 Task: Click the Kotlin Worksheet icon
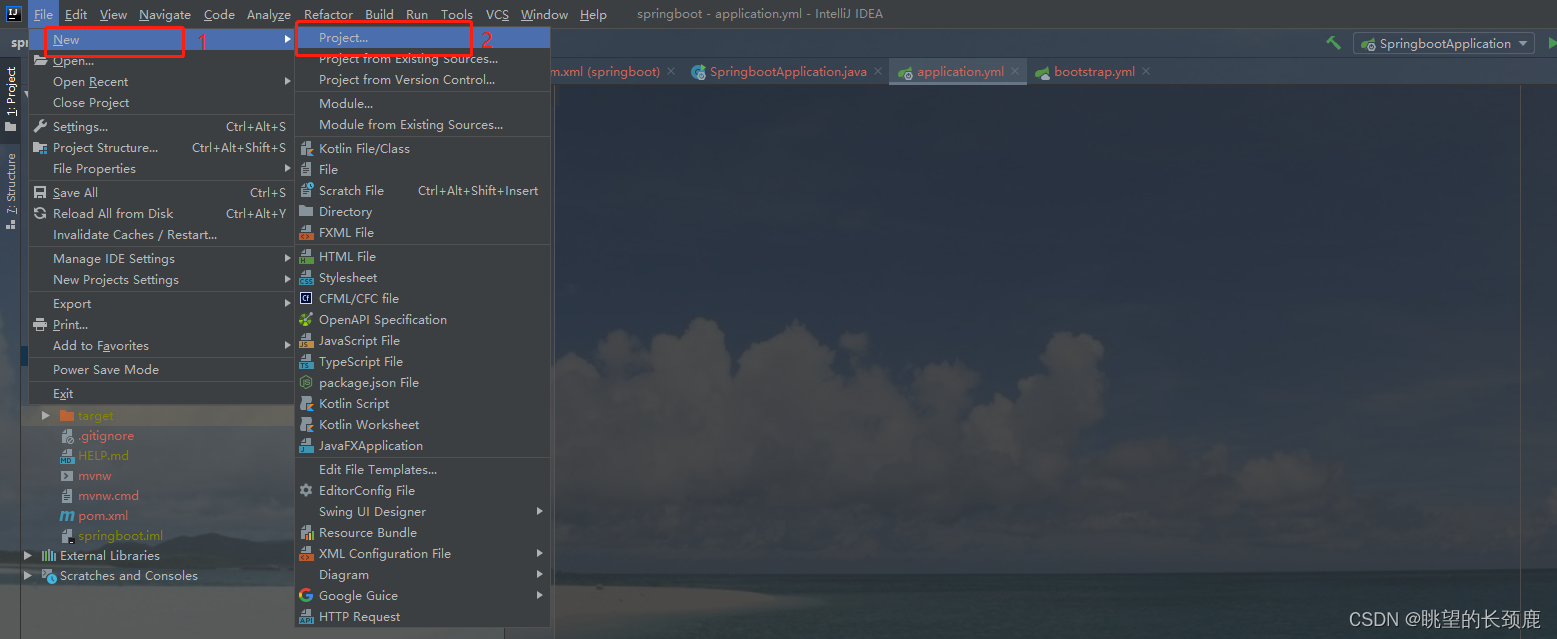tap(306, 424)
